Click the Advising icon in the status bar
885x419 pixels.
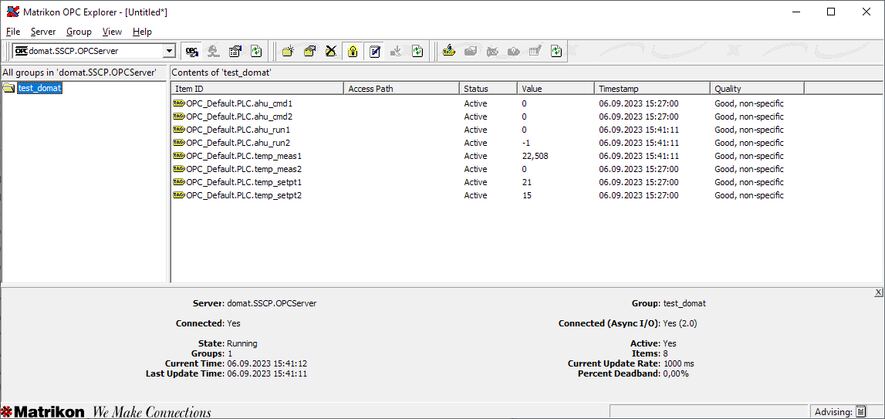(x=860, y=411)
